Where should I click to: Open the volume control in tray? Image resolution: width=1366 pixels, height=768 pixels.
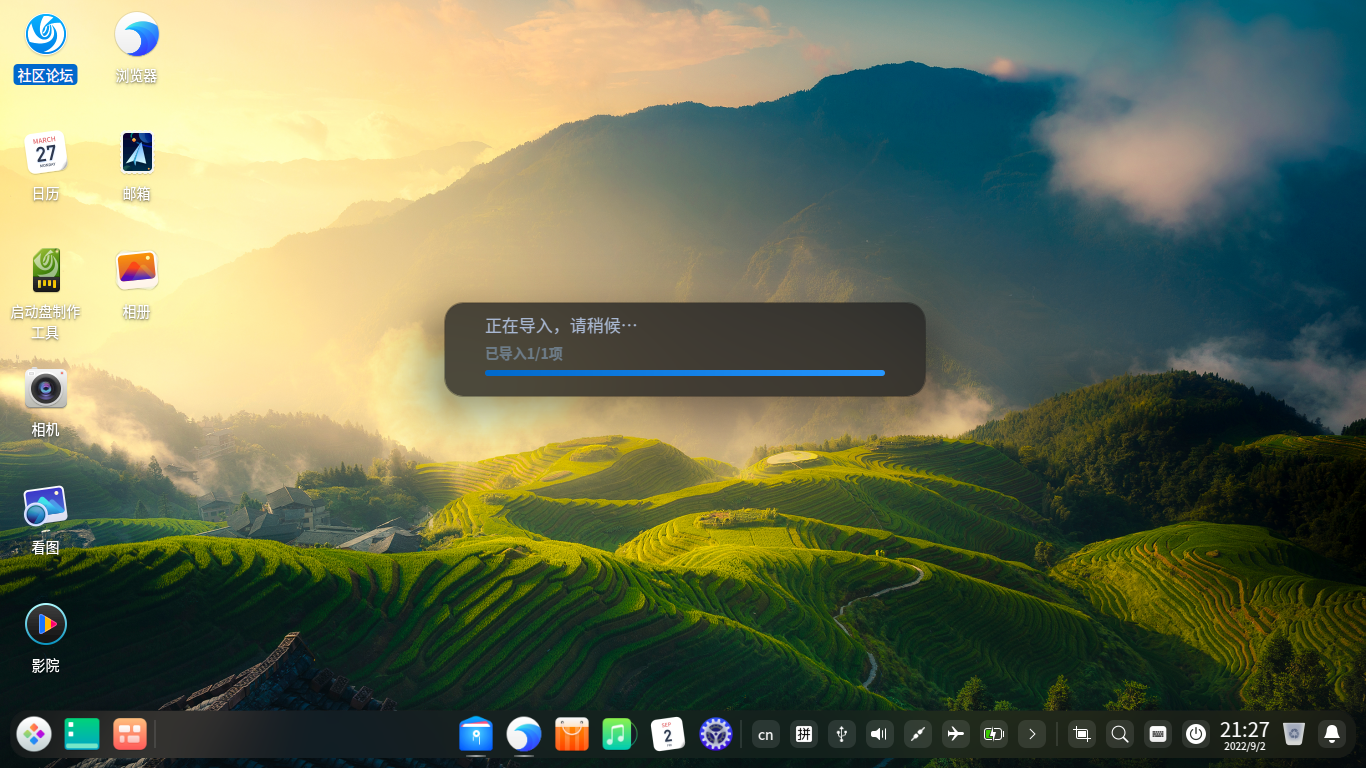click(x=879, y=734)
